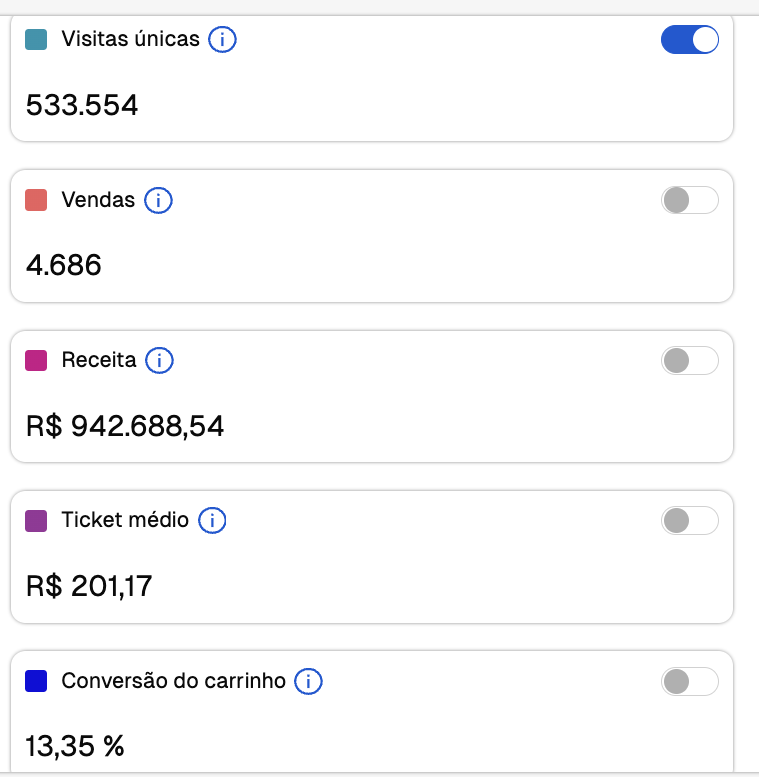Open Ticket médio info icon
The width and height of the screenshot is (759, 777).
[212, 520]
